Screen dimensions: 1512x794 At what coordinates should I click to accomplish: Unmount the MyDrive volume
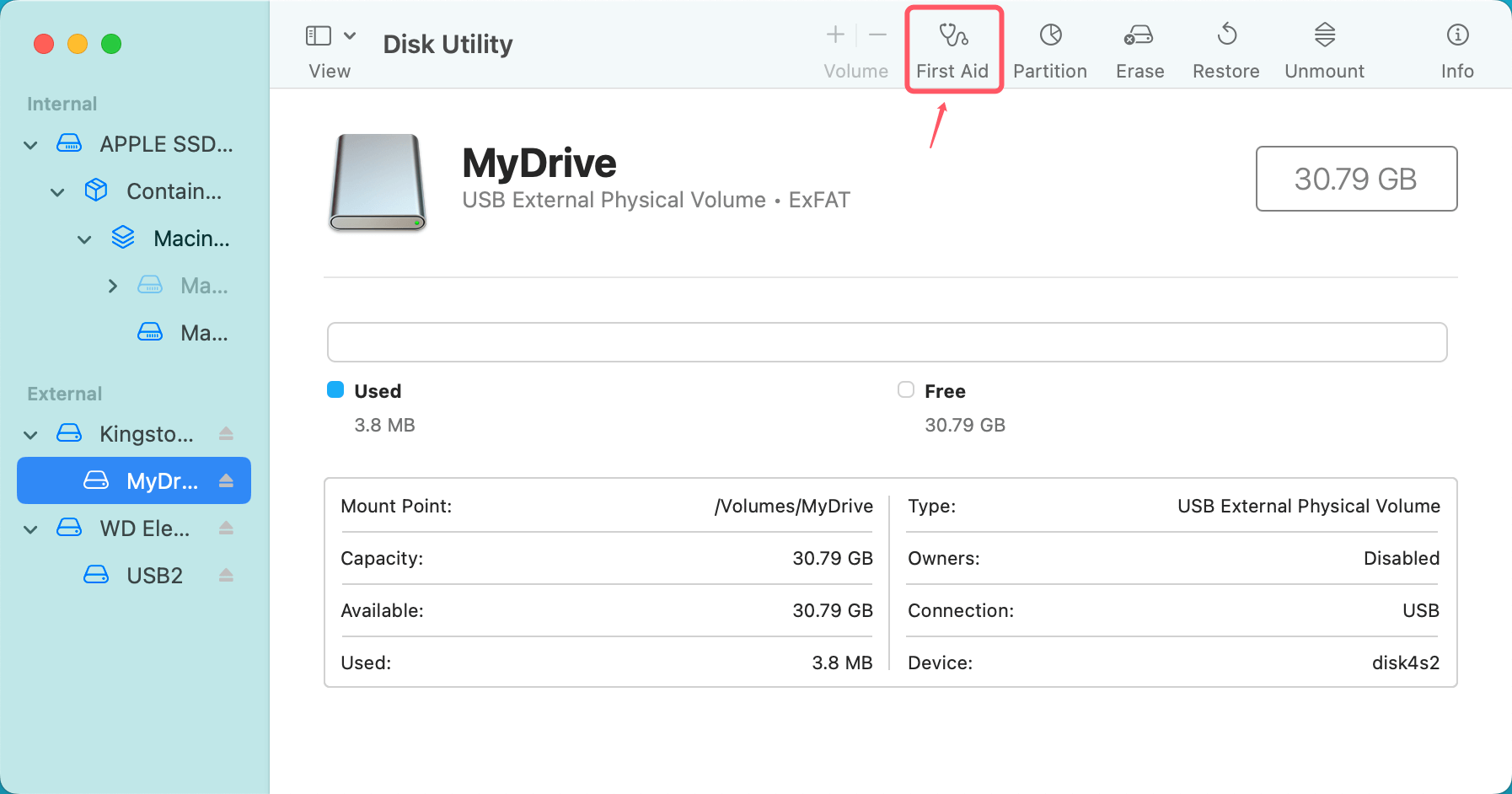(x=1323, y=49)
